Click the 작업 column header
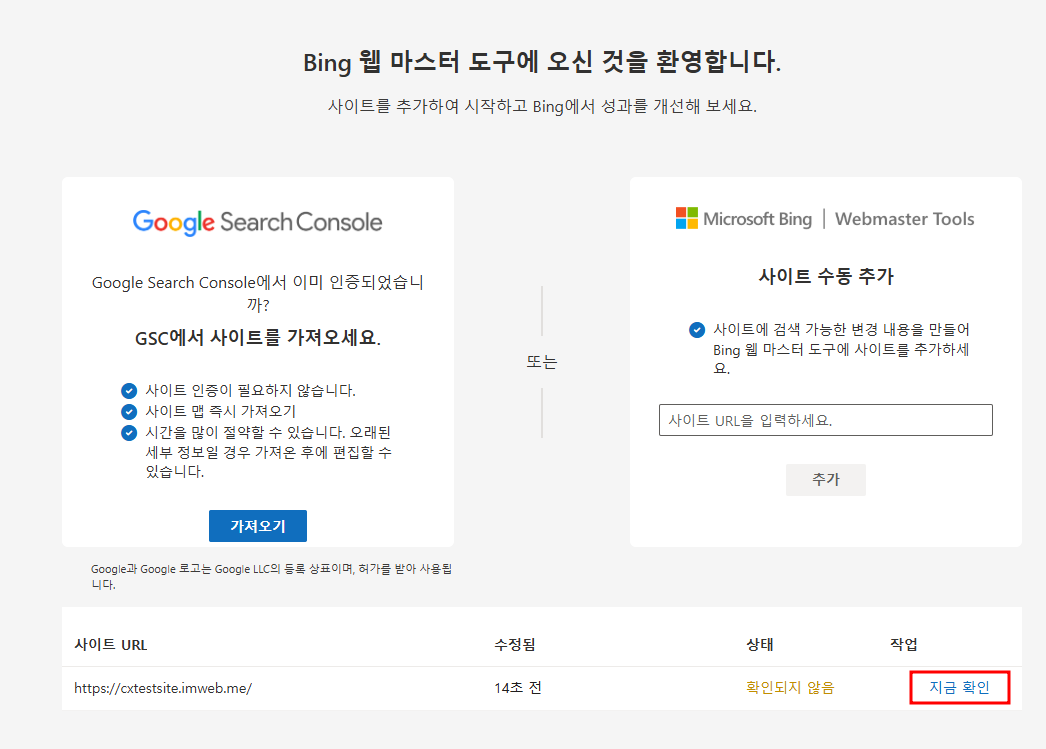 click(904, 645)
